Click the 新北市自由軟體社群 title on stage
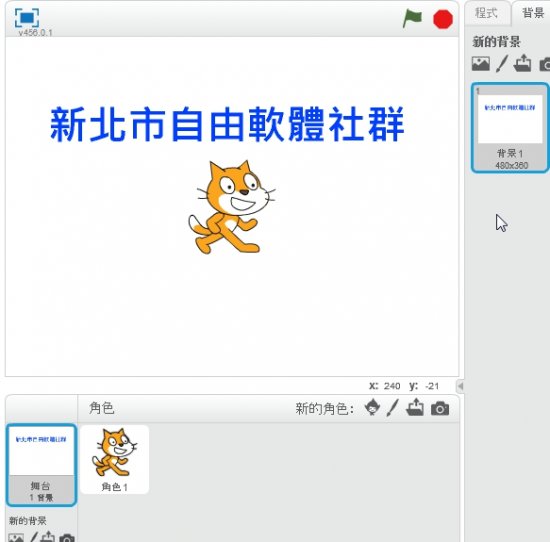Screen dimensions: 550x542 point(227,125)
